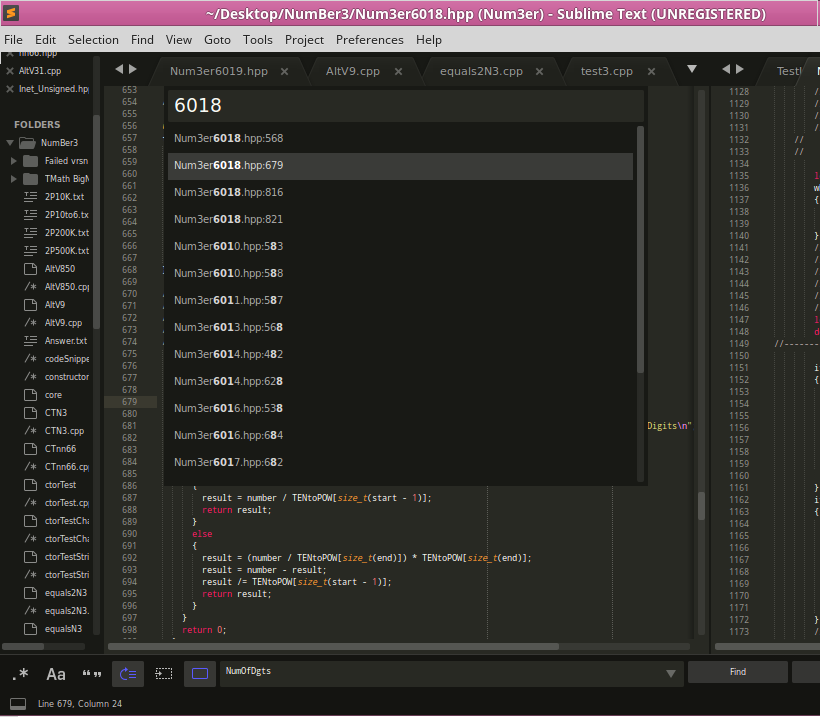Toggle case sensitive search option
This screenshot has height=717, width=820.
click(x=56, y=673)
